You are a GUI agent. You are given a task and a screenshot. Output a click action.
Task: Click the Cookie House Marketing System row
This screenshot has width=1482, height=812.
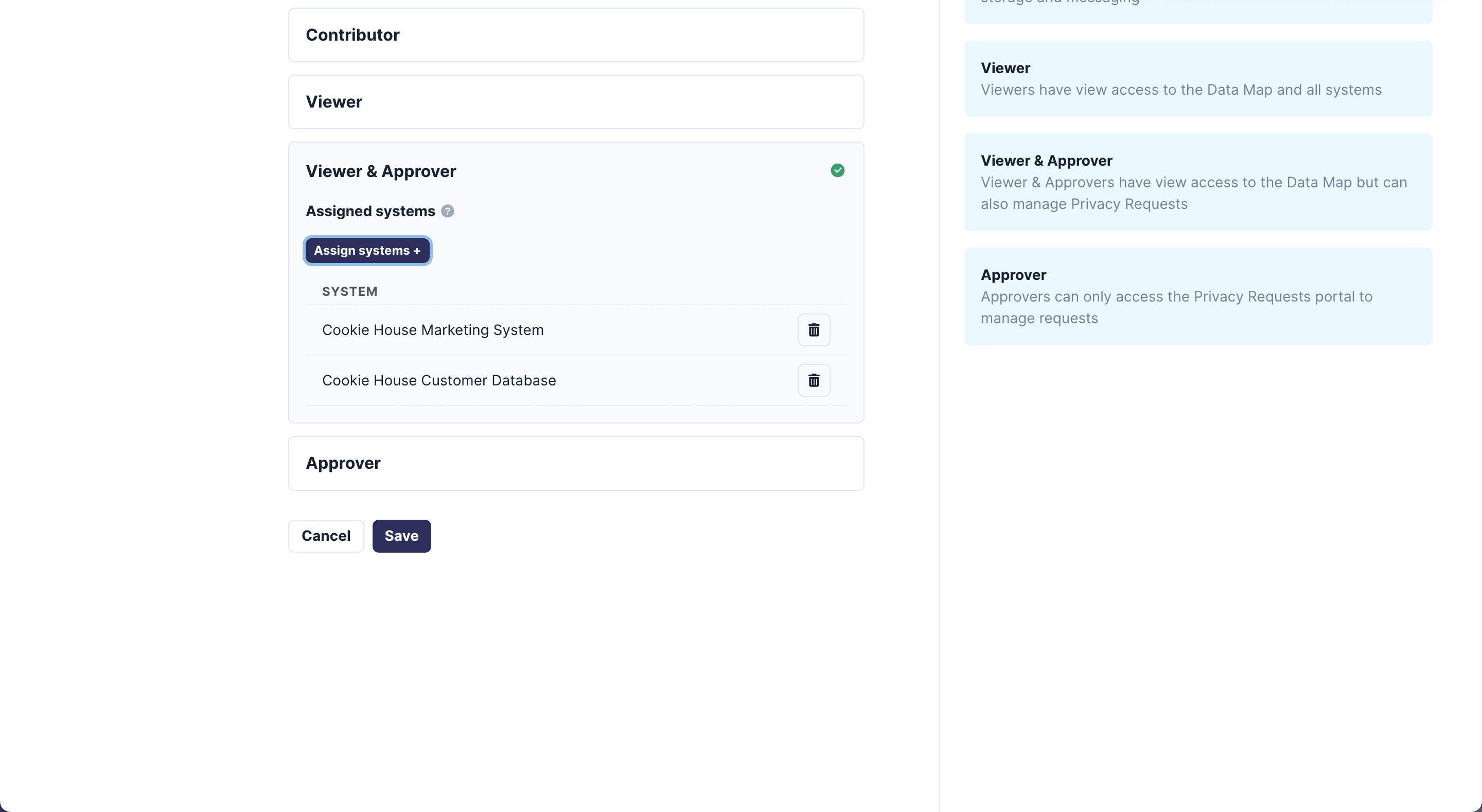[433, 330]
